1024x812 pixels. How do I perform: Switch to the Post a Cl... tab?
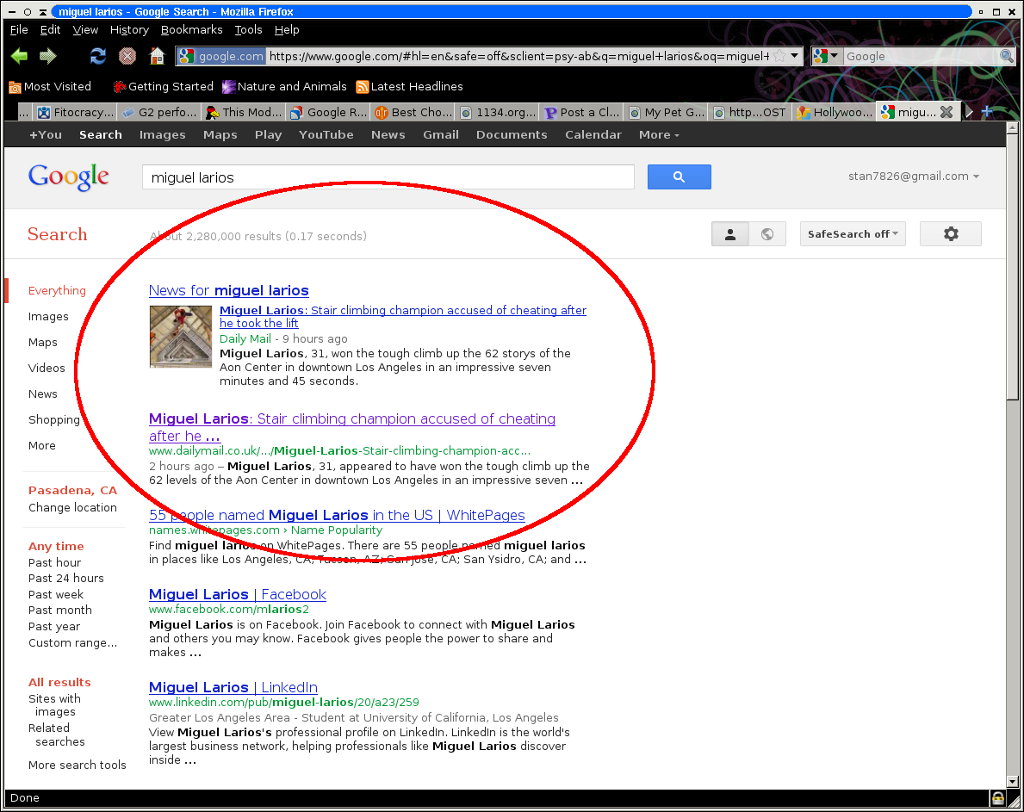tap(581, 112)
